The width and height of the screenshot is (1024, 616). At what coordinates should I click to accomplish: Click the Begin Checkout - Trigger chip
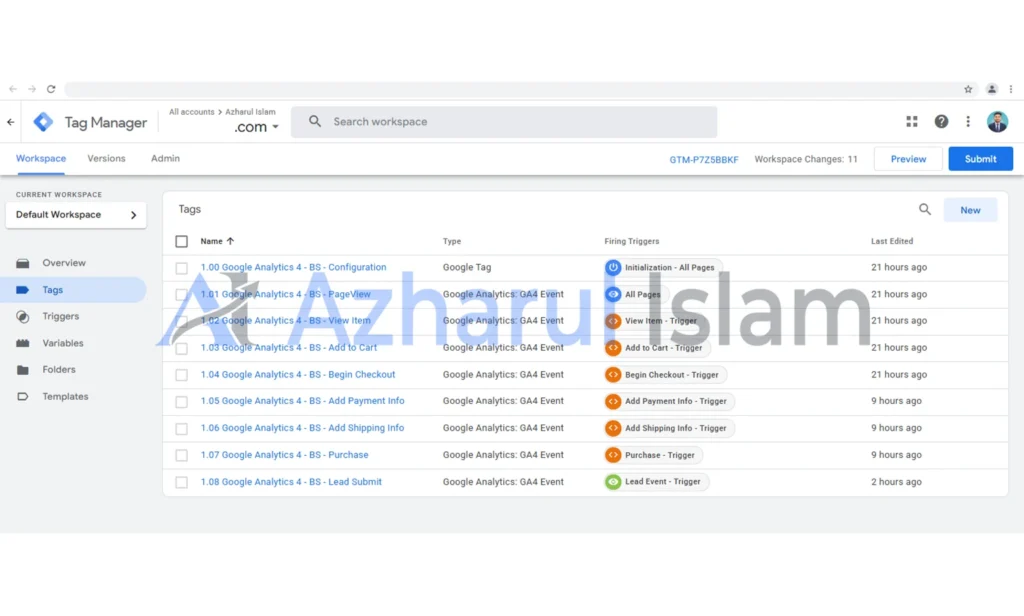point(665,375)
